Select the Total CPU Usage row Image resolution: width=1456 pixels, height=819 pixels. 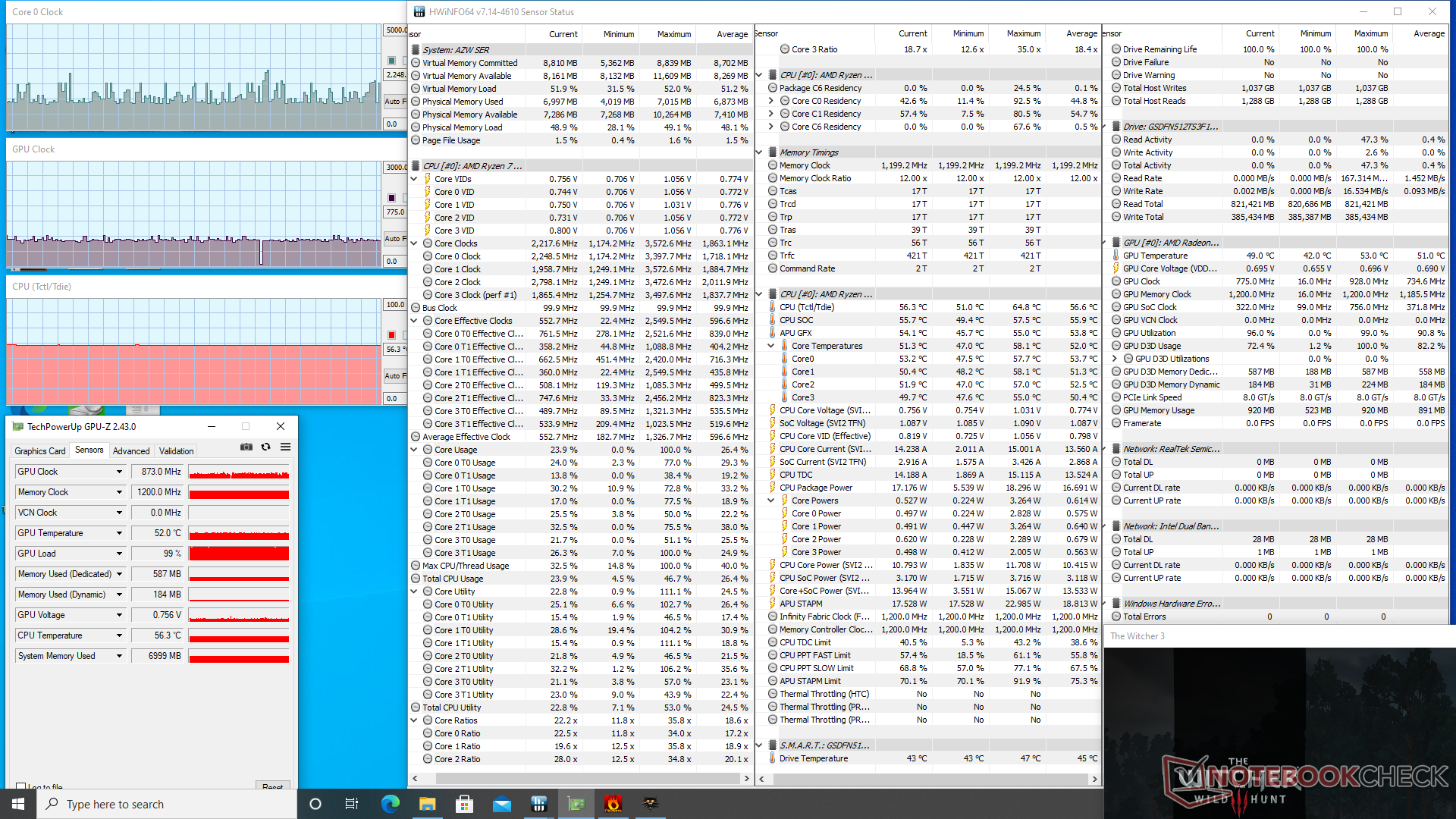click(580, 579)
